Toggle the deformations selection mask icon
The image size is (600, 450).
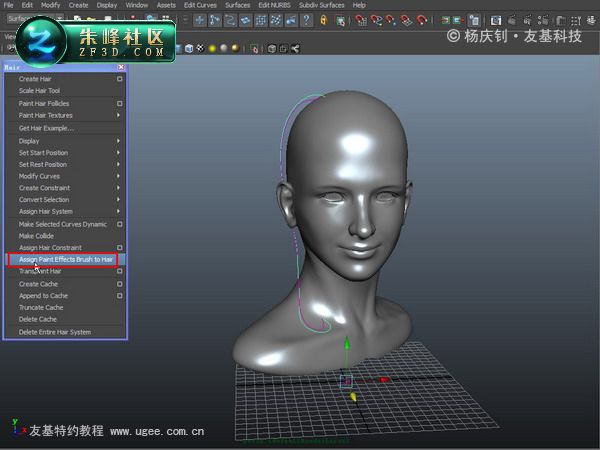click(261, 20)
